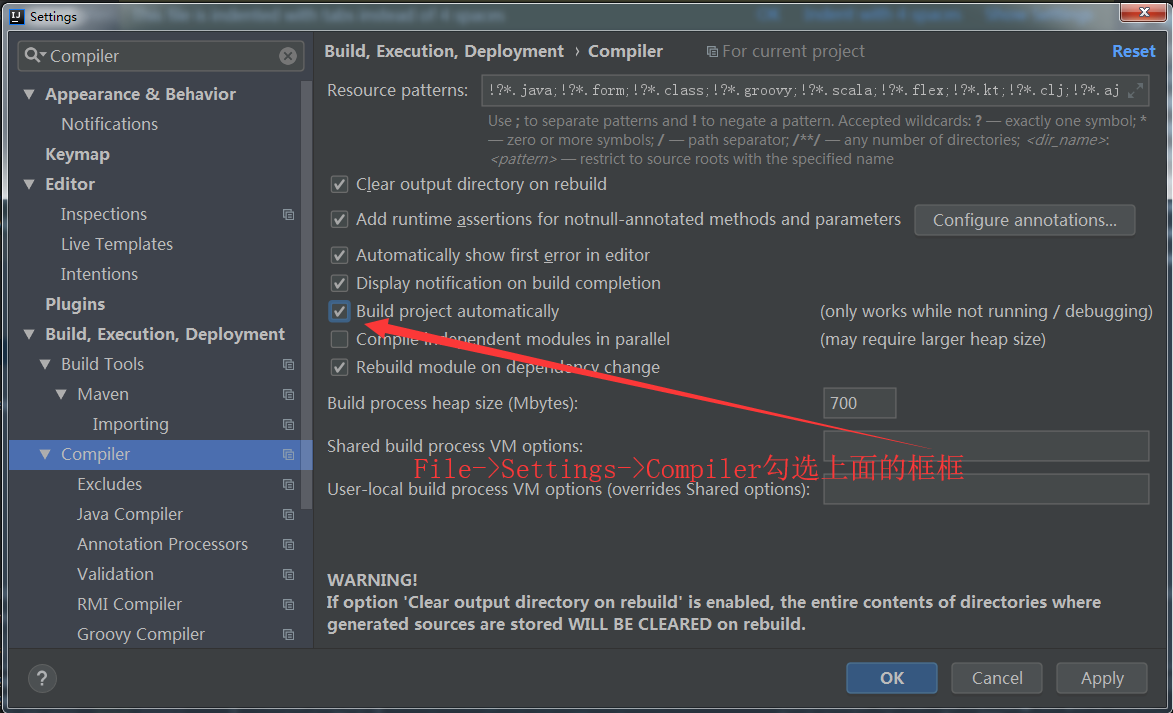Image resolution: width=1173 pixels, height=713 pixels.
Task: Focus the Build process heap size field
Action: 859,403
